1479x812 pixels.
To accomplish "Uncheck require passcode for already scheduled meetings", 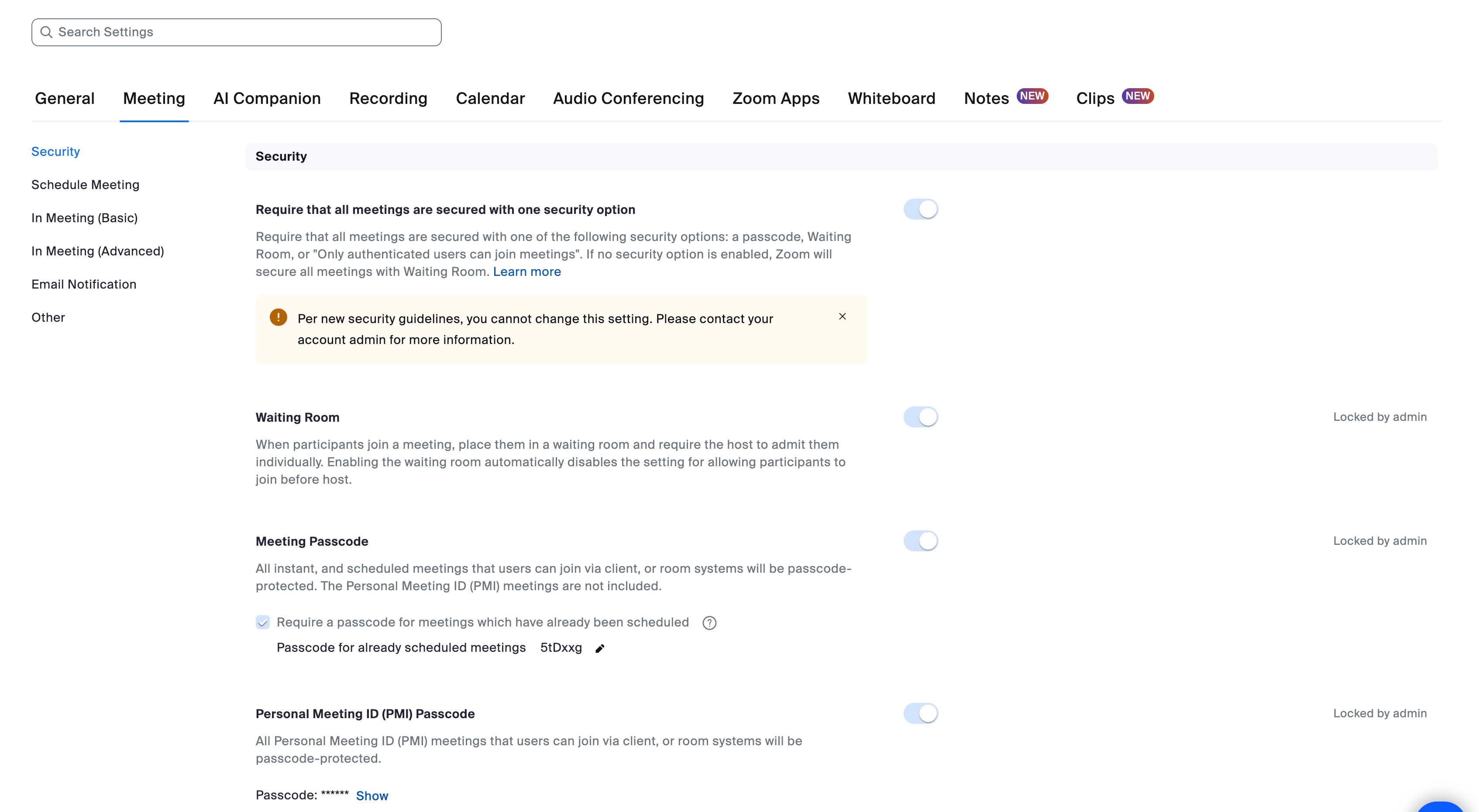I will click(x=263, y=623).
